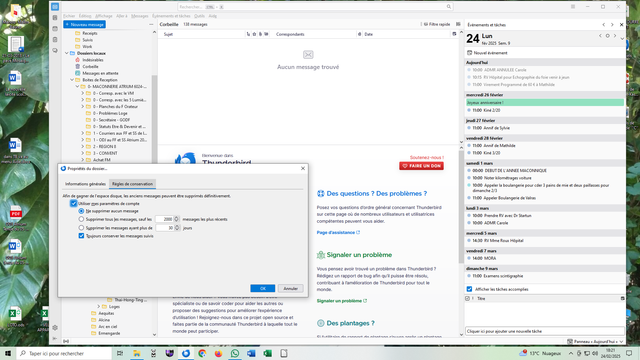This screenshot has height=360, width=640.
Task: Open Thunderbird icon in the taskbar
Action: (x=186, y=353)
